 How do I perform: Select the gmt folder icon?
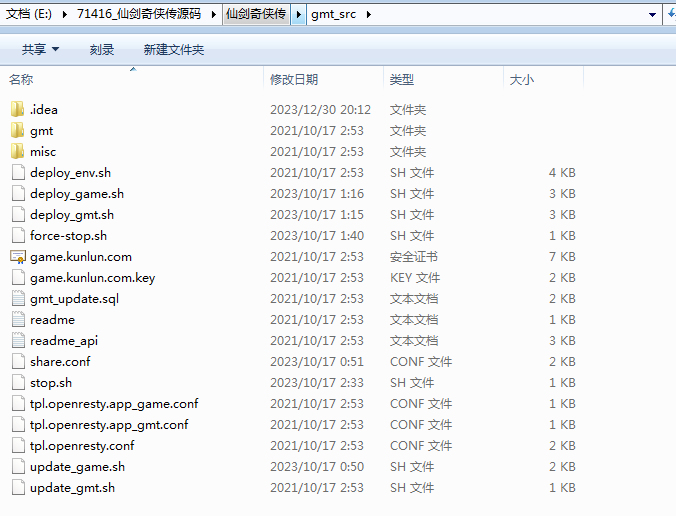pyautogui.click(x=18, y=131)
